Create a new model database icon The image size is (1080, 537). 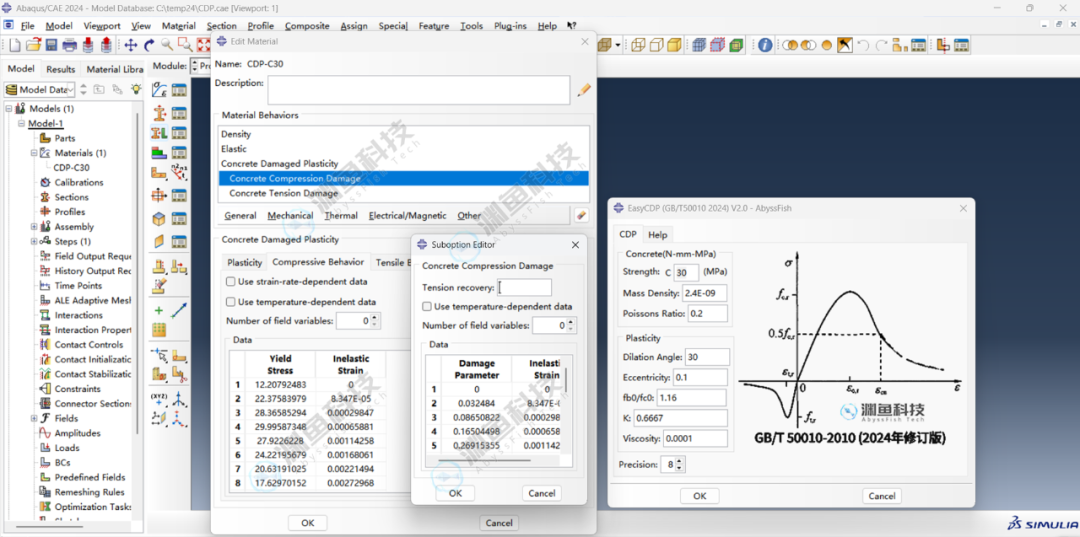(15, 45)
